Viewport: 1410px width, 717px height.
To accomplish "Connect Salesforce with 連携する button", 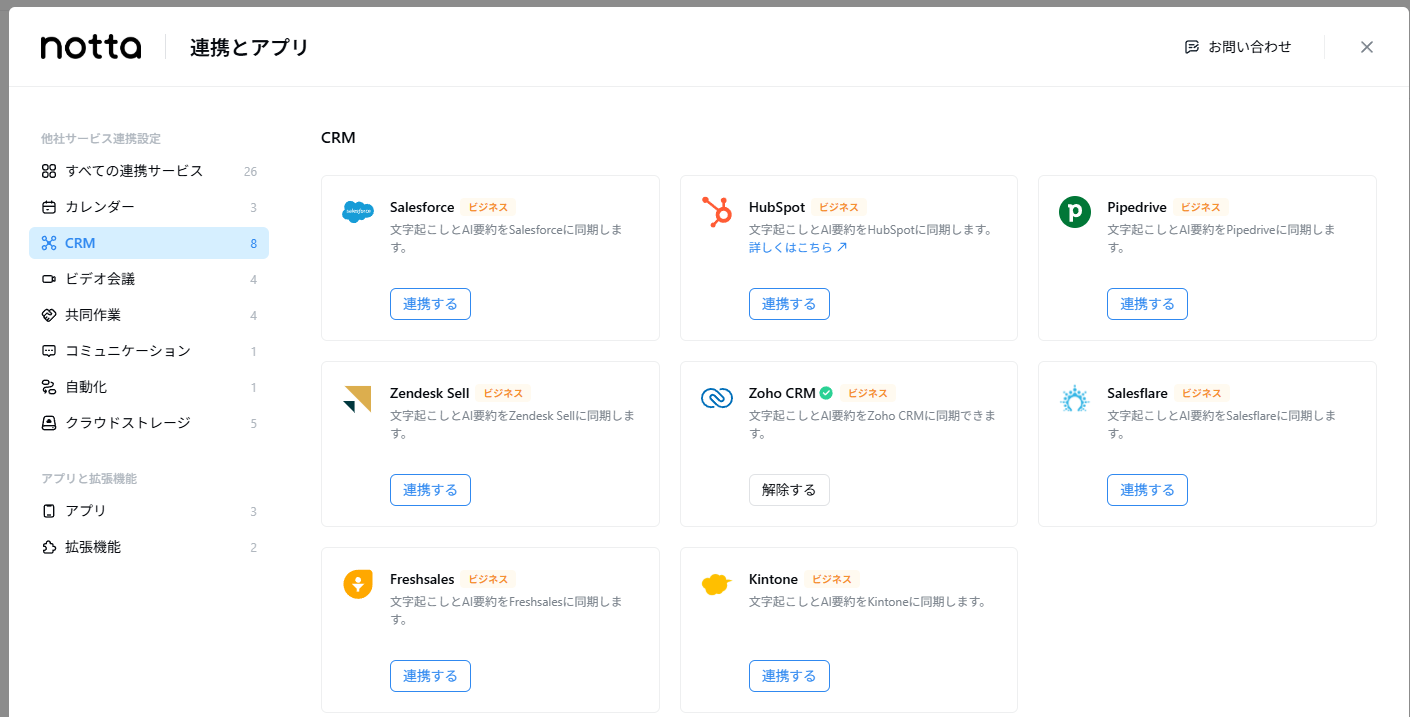I will pyautogui.click(x=430, y=304).
